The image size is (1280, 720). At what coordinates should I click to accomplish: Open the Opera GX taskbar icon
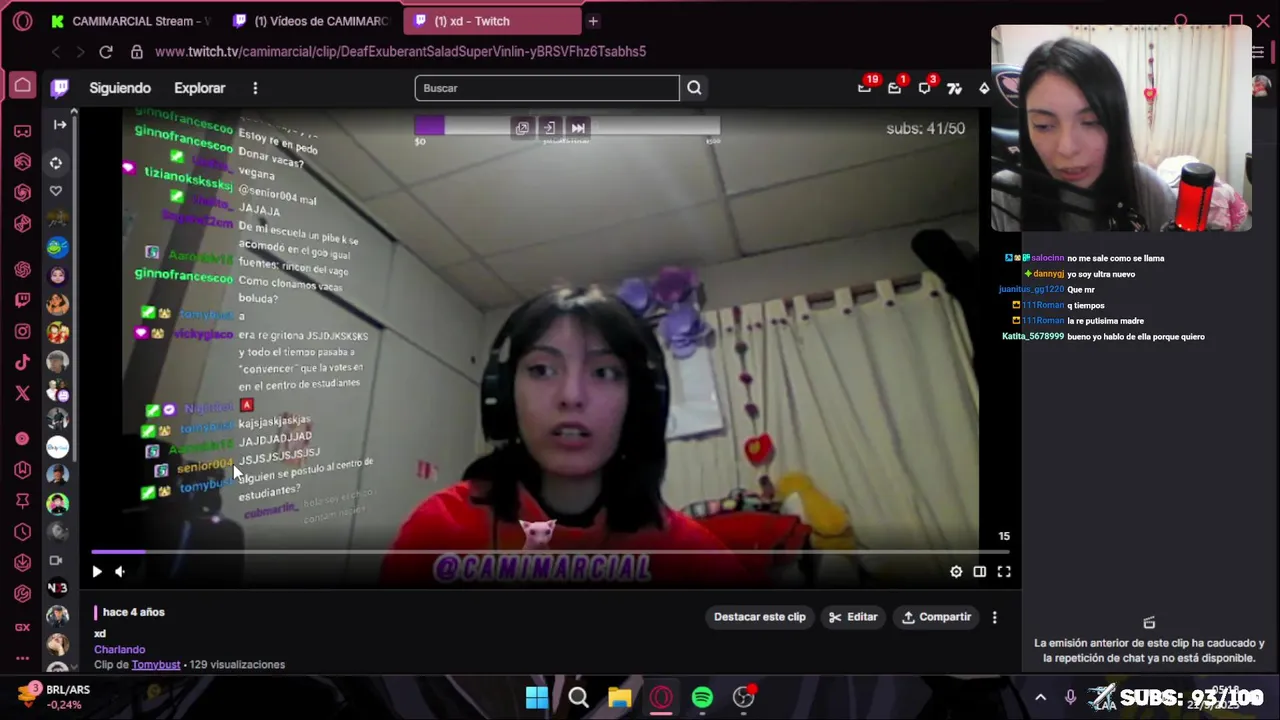click(x=661, y=697)
